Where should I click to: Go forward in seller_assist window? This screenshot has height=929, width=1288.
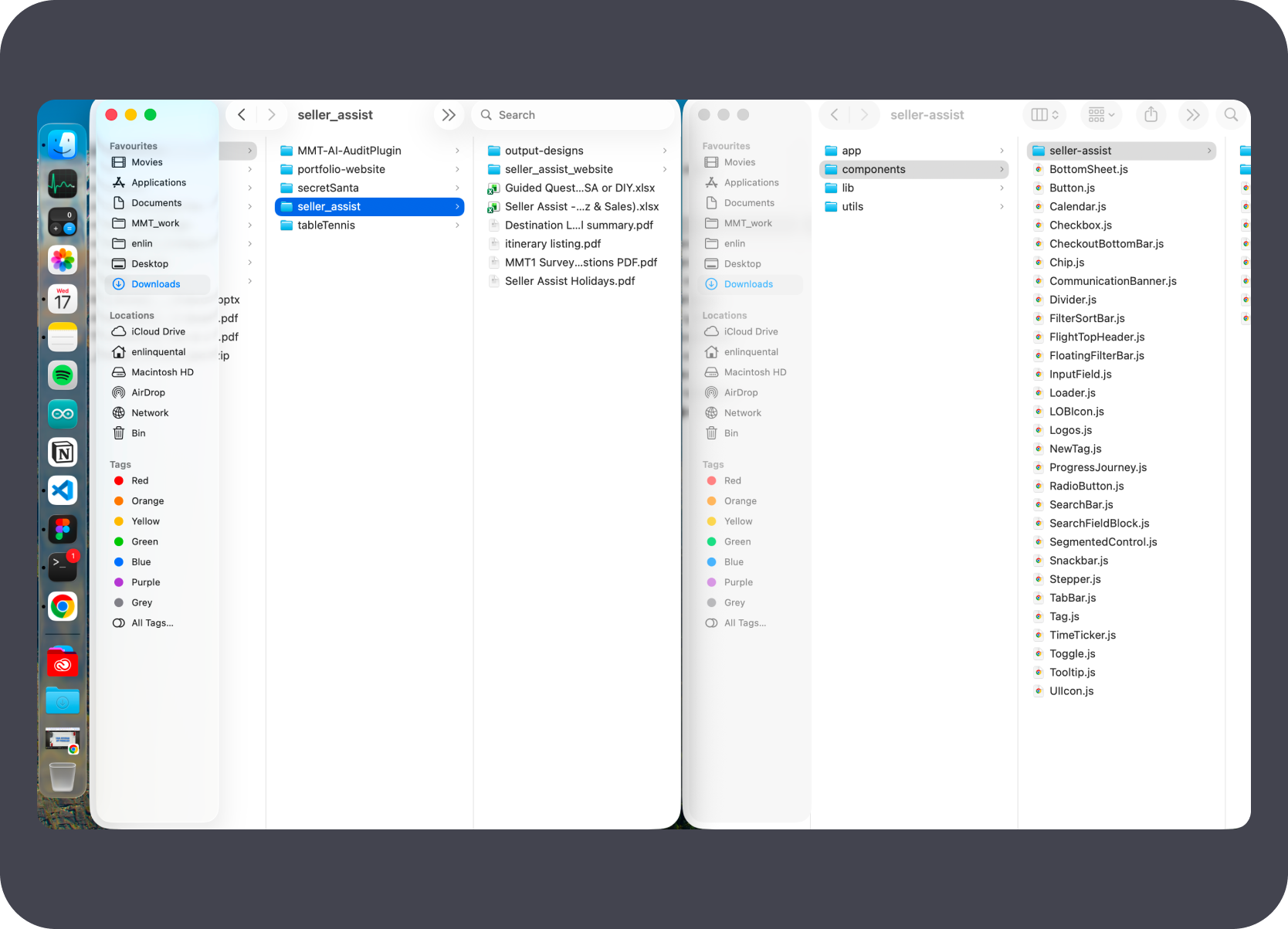(271, 115)
